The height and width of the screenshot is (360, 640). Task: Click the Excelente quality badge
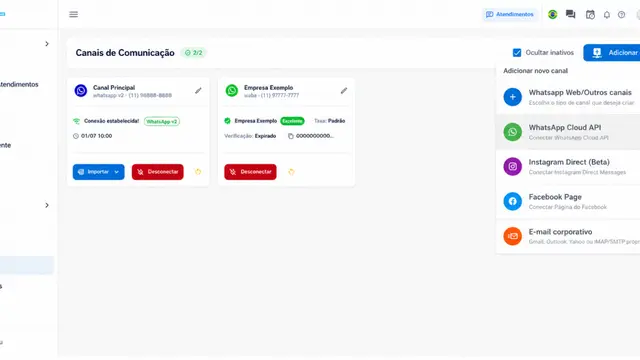(x=292, y=121)
